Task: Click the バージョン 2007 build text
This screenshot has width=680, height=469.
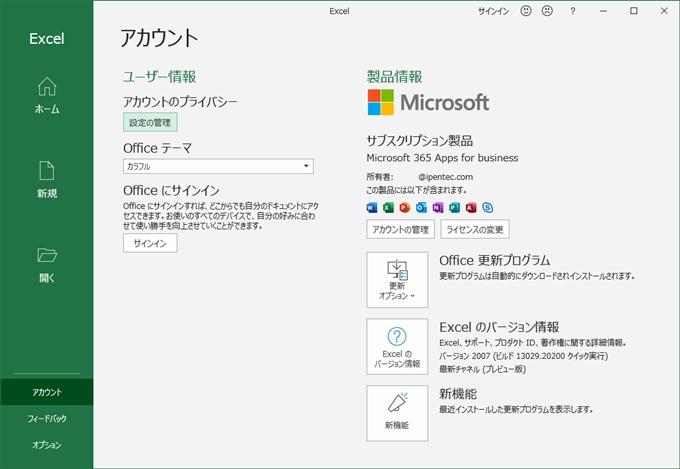Action: (523, 356)
